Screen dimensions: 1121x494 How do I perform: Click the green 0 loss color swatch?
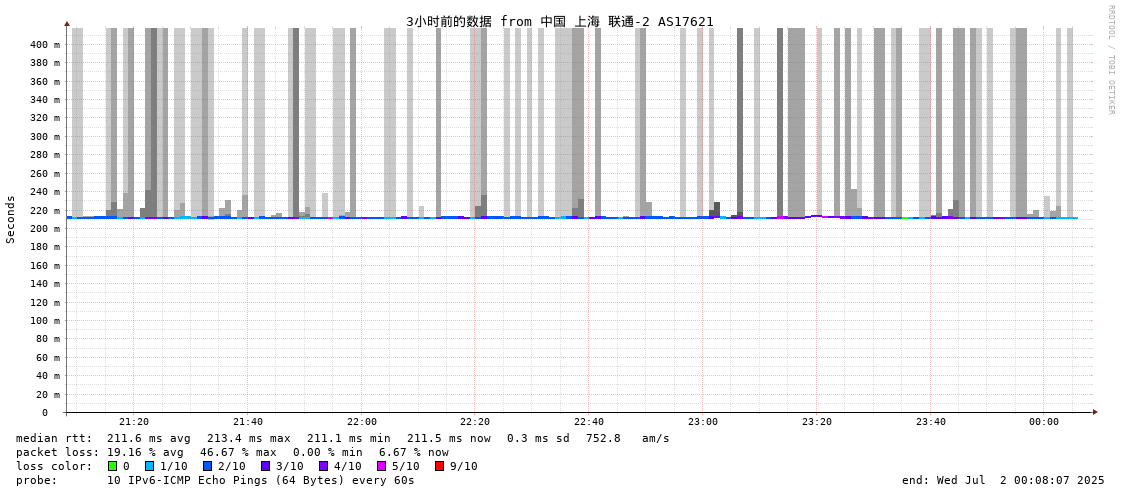[112, 466]
